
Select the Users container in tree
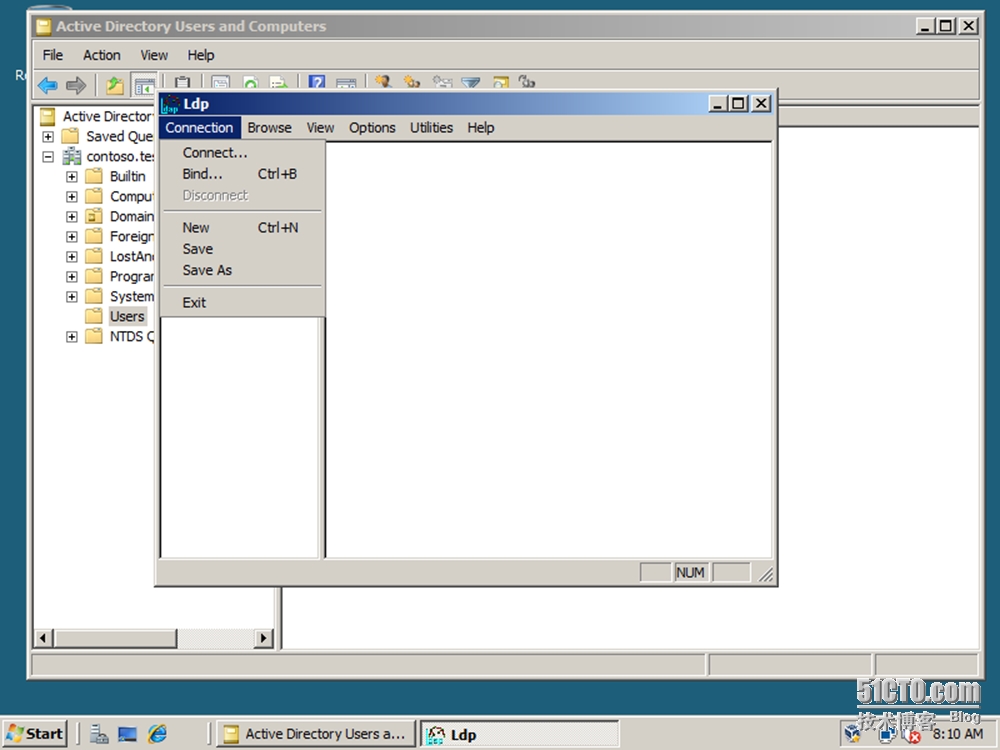pyautogui.click(x=127, y=316)
